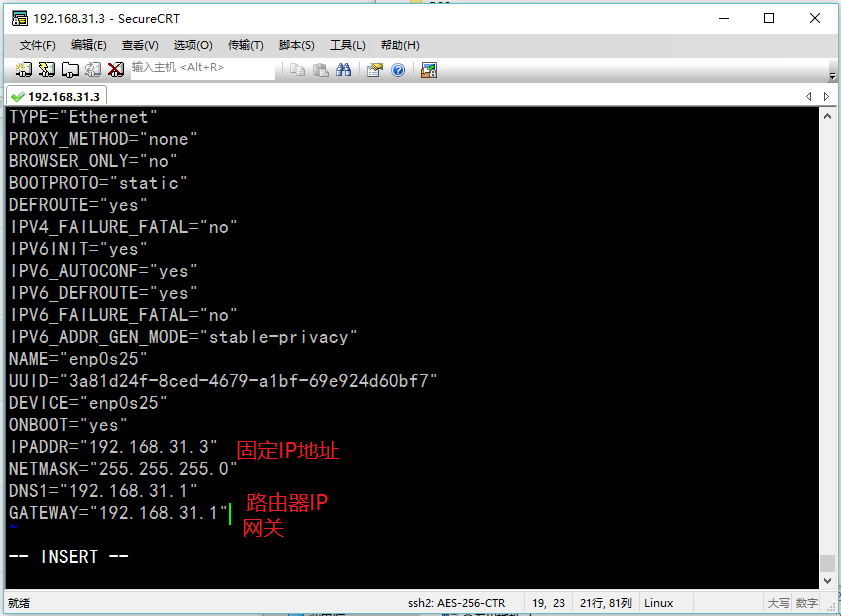Click the TYPE="Ethernet" line
The image size is (841, 616).
pos(83,117)
